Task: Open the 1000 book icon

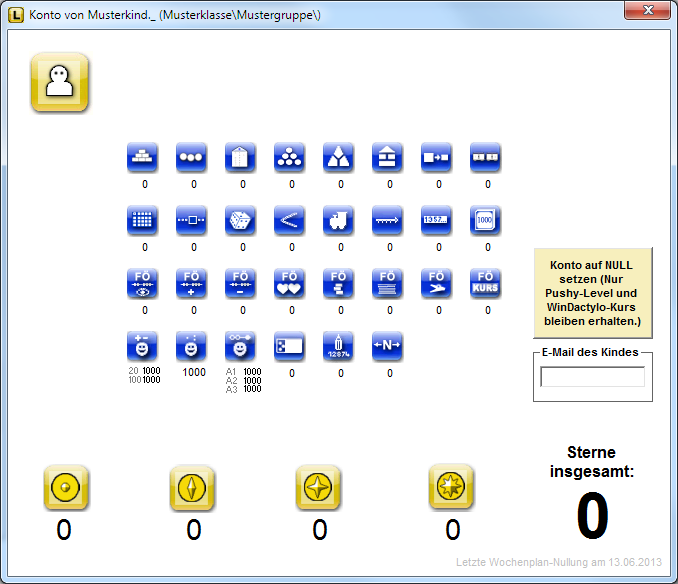Action: coord(486,221)
